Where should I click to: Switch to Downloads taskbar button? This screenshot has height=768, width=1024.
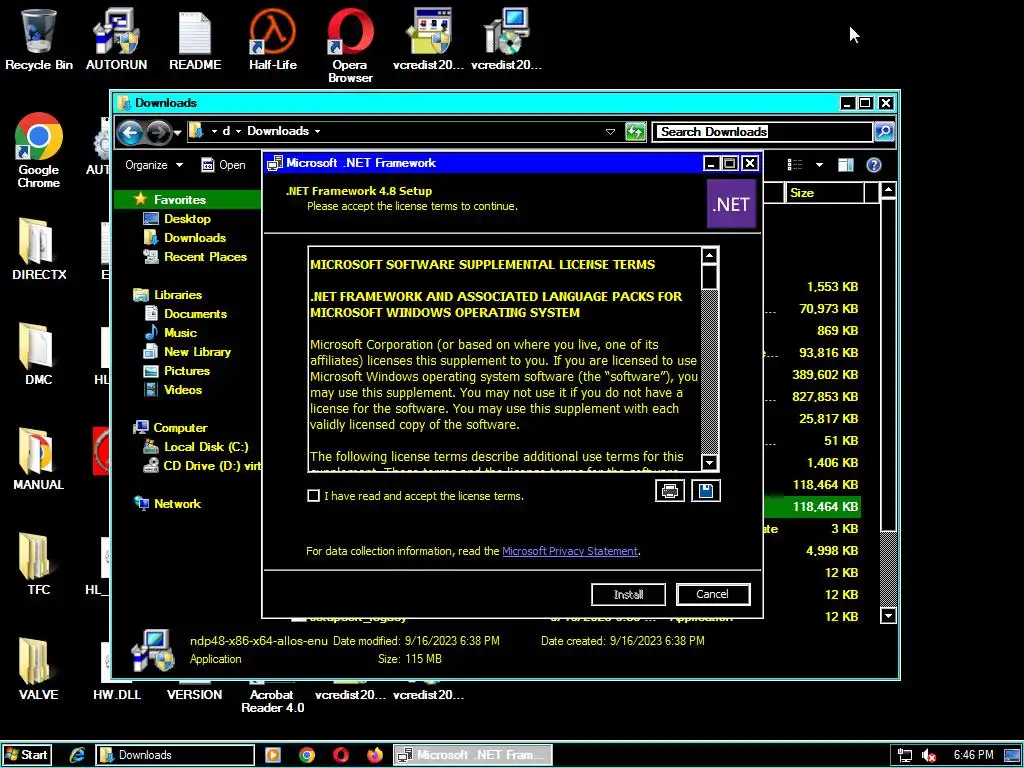[x=175, y=755]
